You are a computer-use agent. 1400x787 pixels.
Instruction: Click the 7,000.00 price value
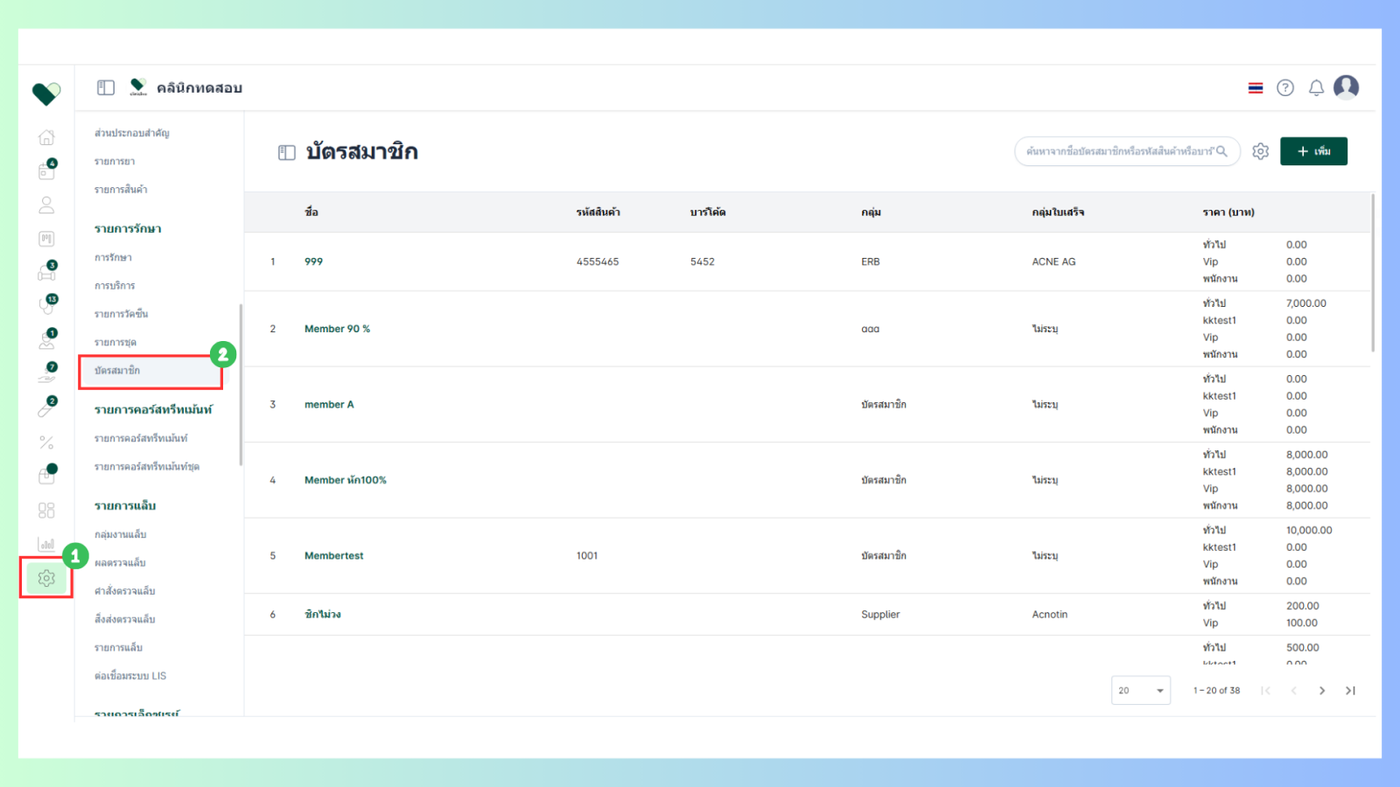coord(1306,303)
